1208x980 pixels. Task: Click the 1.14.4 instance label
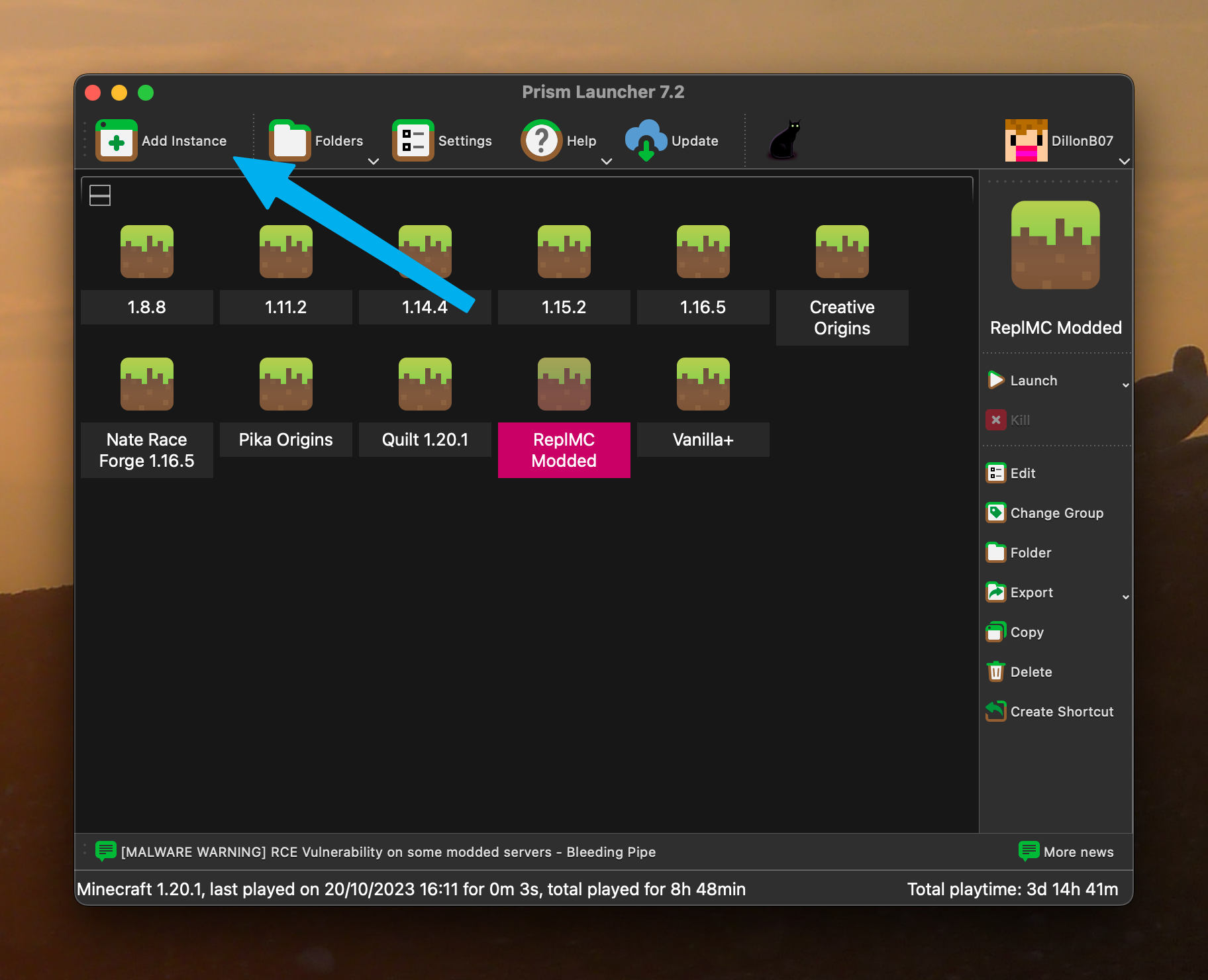(x=425, y=307)
